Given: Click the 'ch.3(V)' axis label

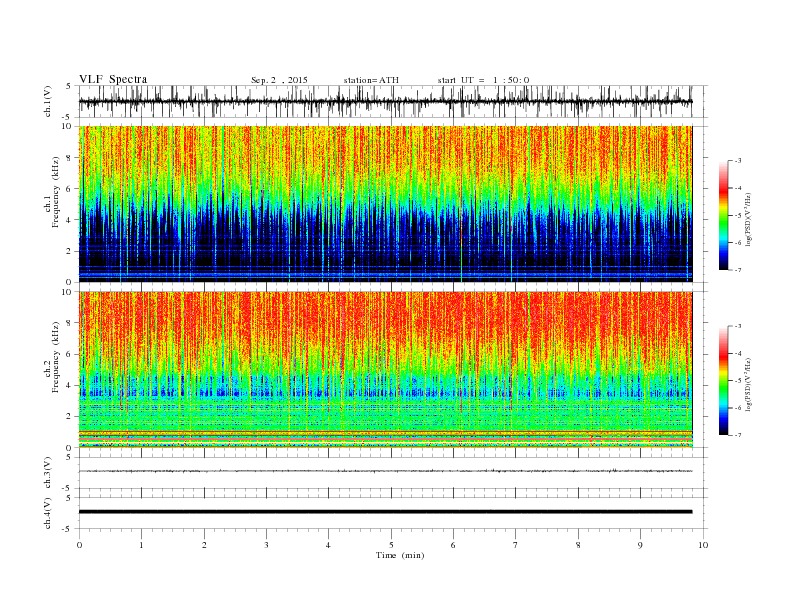Looking at the screenshot, I should 48,473.
